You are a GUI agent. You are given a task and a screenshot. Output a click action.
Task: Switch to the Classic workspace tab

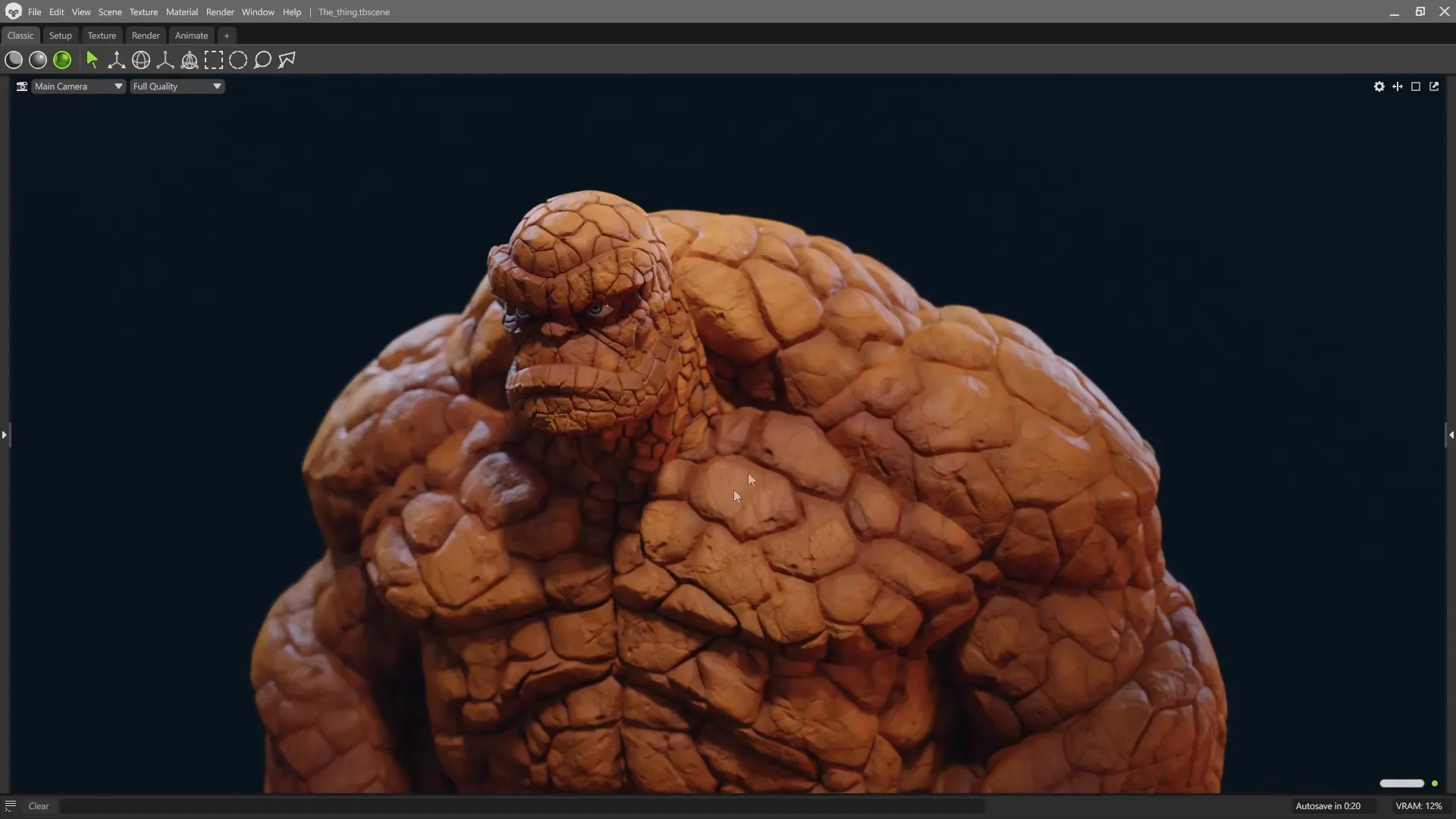(20, 36)
